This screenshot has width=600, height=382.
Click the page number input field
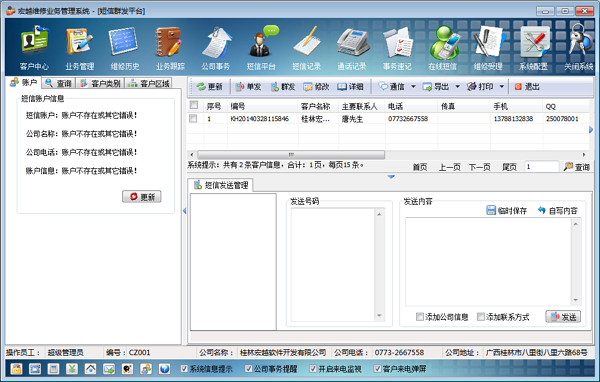point(541,167)
